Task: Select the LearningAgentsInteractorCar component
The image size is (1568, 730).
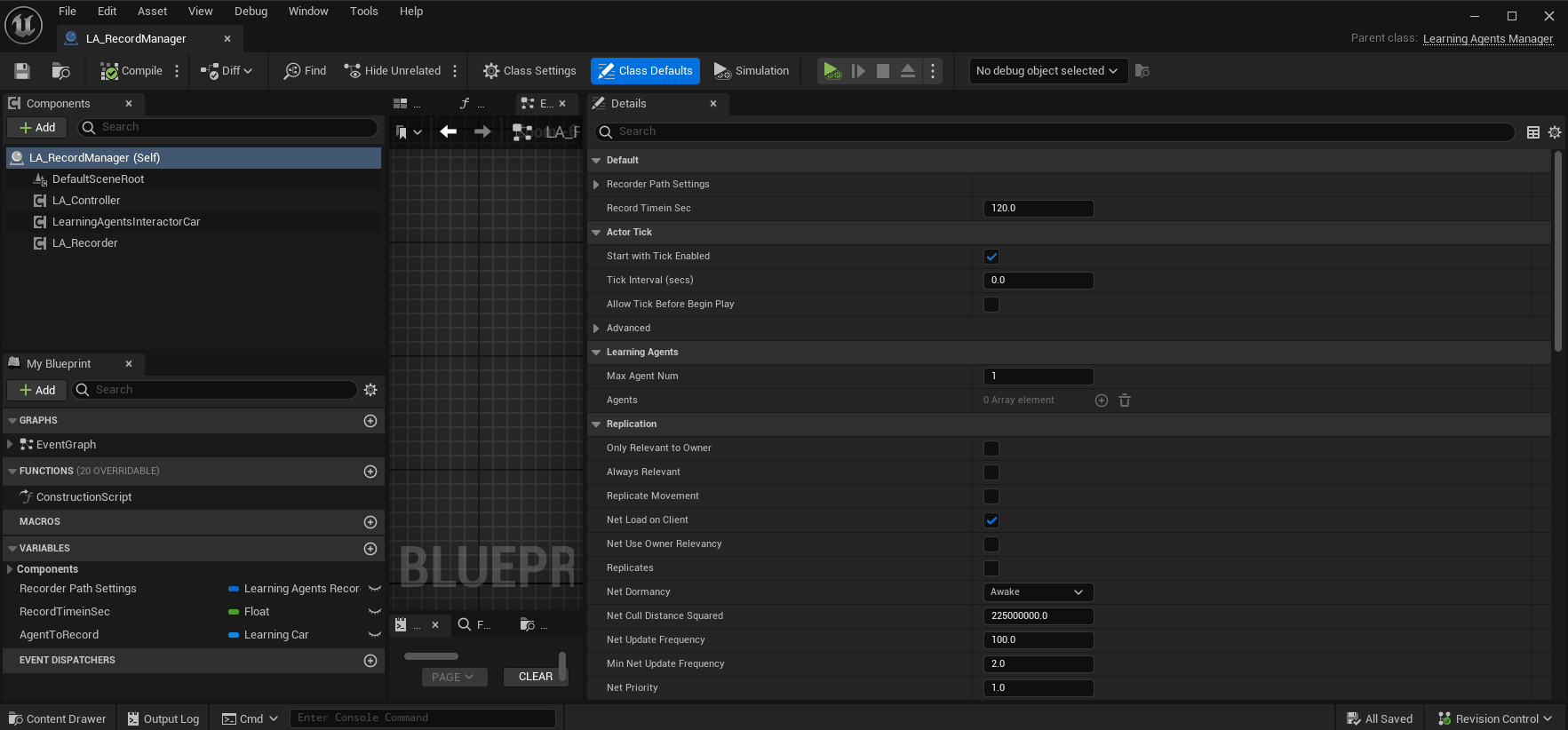Action: 126,222
